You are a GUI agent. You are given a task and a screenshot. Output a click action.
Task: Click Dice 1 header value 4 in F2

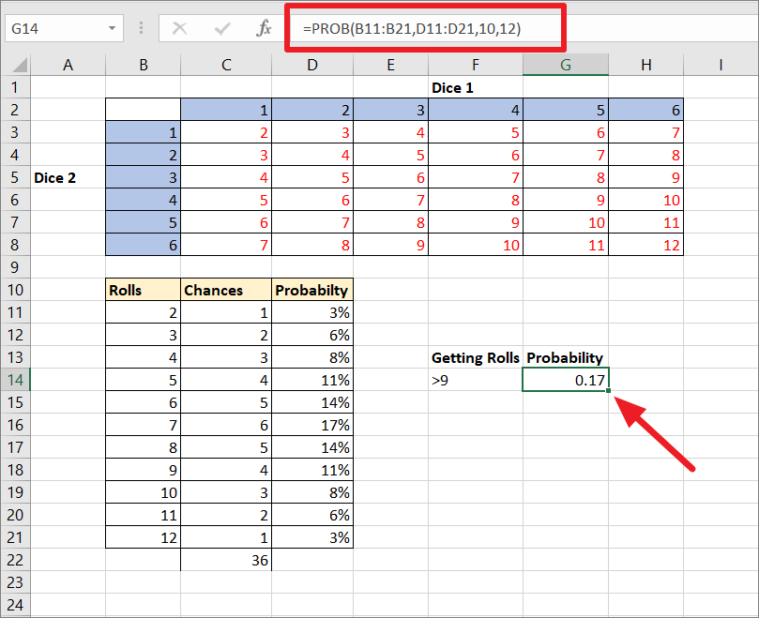click(x=475, y=110)
